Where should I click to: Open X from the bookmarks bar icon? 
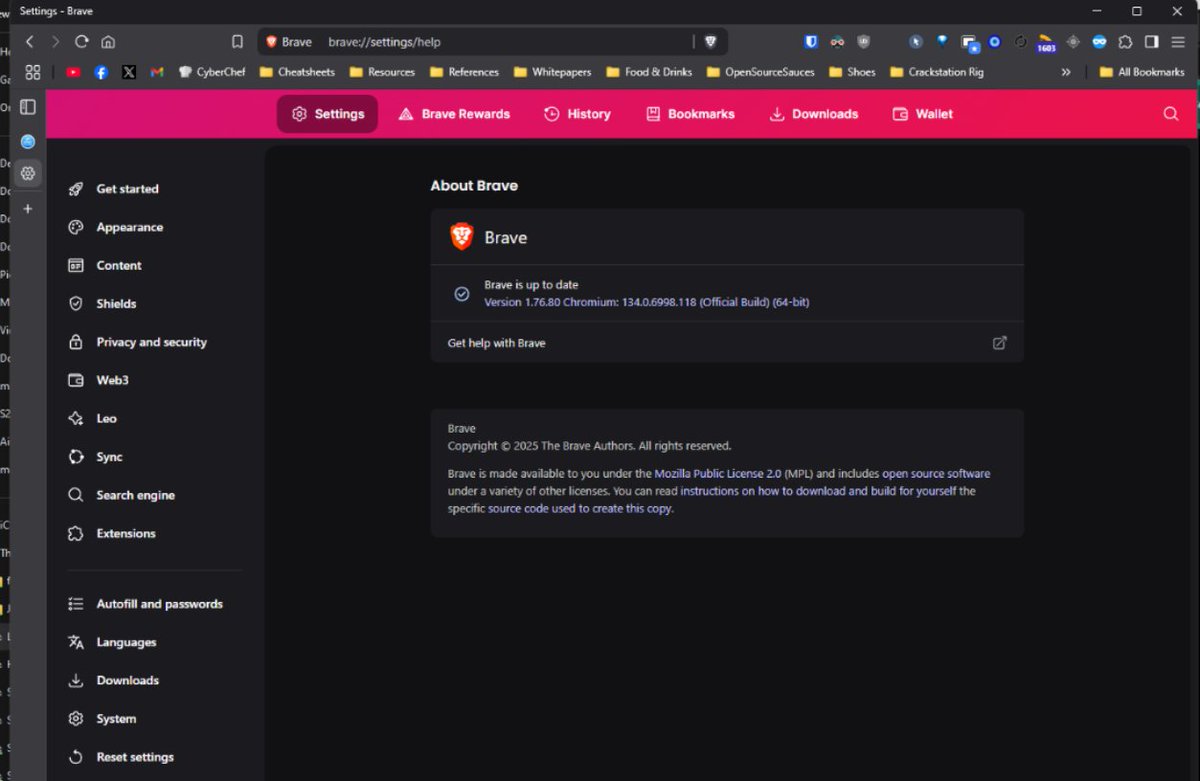(129, 72)
